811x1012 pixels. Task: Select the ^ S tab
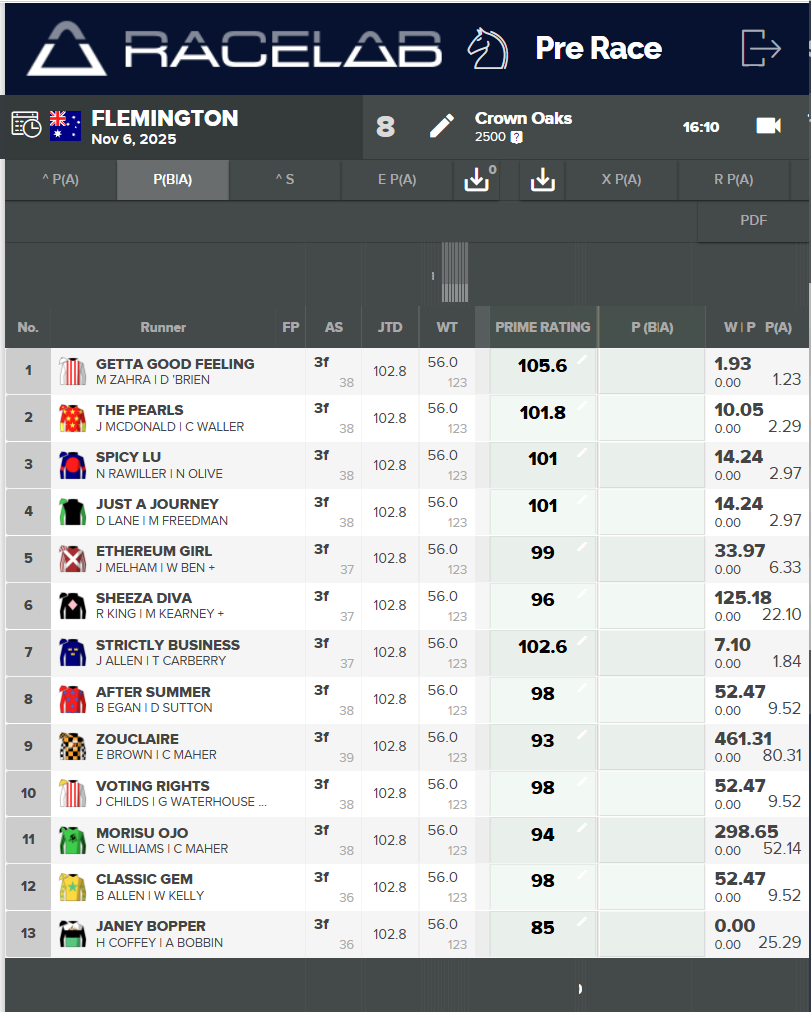coord(285,180)
